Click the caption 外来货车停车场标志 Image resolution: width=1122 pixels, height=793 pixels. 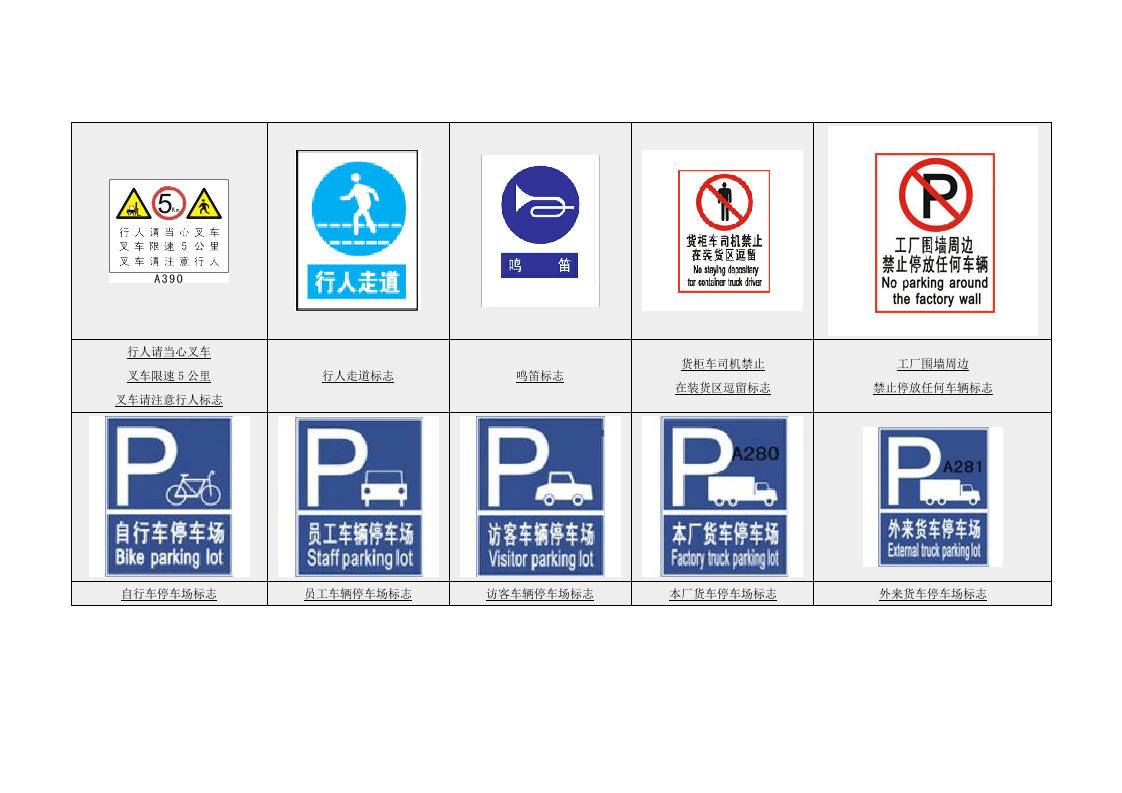[x=933, y=594]
